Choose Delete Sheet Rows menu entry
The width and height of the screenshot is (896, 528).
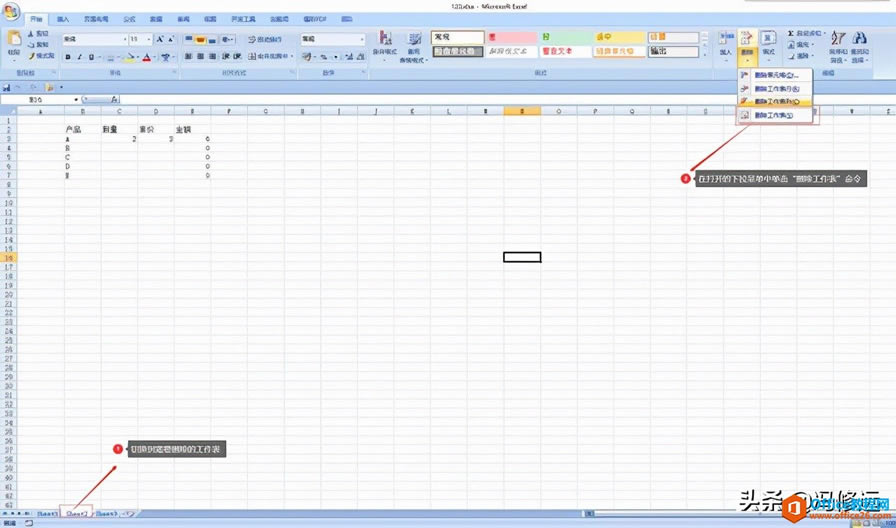click(x=775, y=89)
